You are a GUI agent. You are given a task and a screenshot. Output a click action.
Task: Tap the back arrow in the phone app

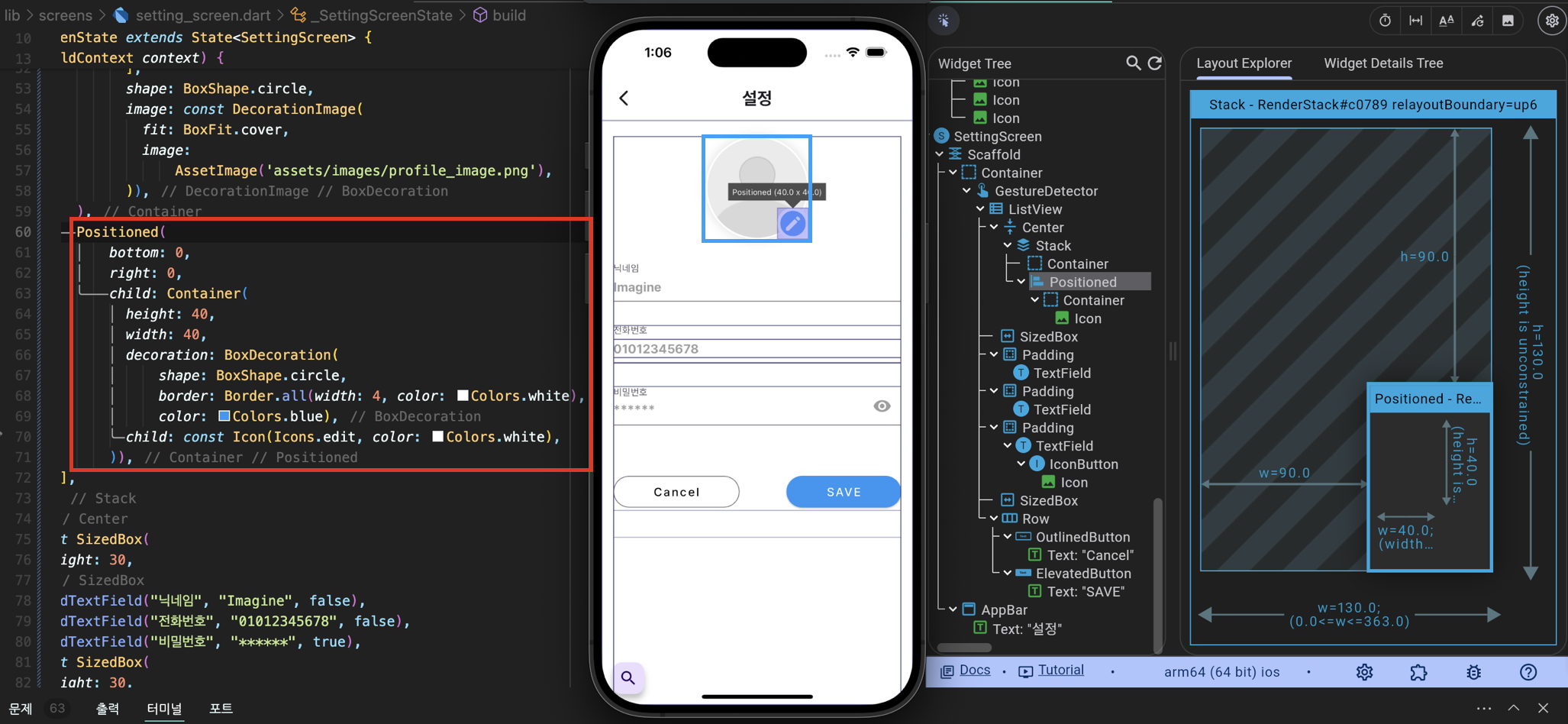pos(624,98)
